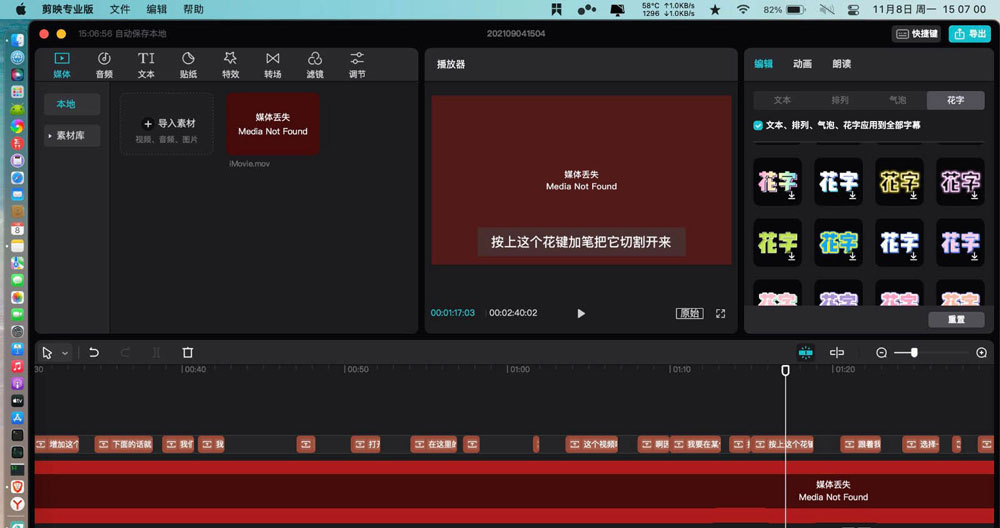Toggle timeline auto-snap magnet icon
The image size is (1000, 528).
pyautogui.click(x=805, y=353)
